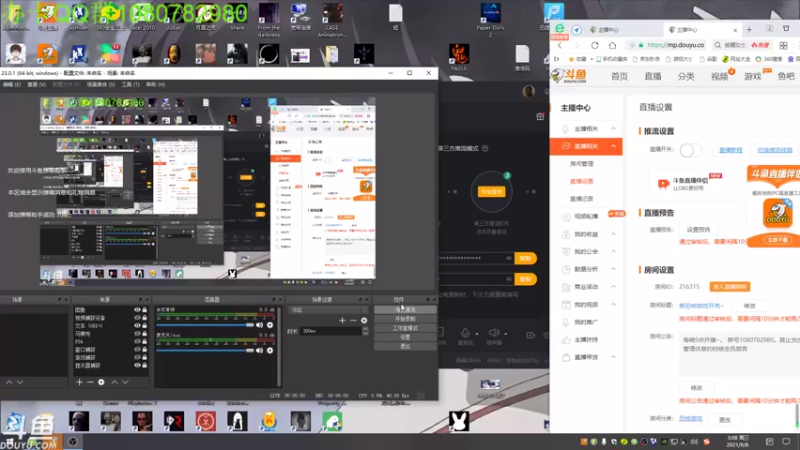800x450 pixels.
Task: Open the CASE Animatronics desktop shortcut
Action: (332, 19)
